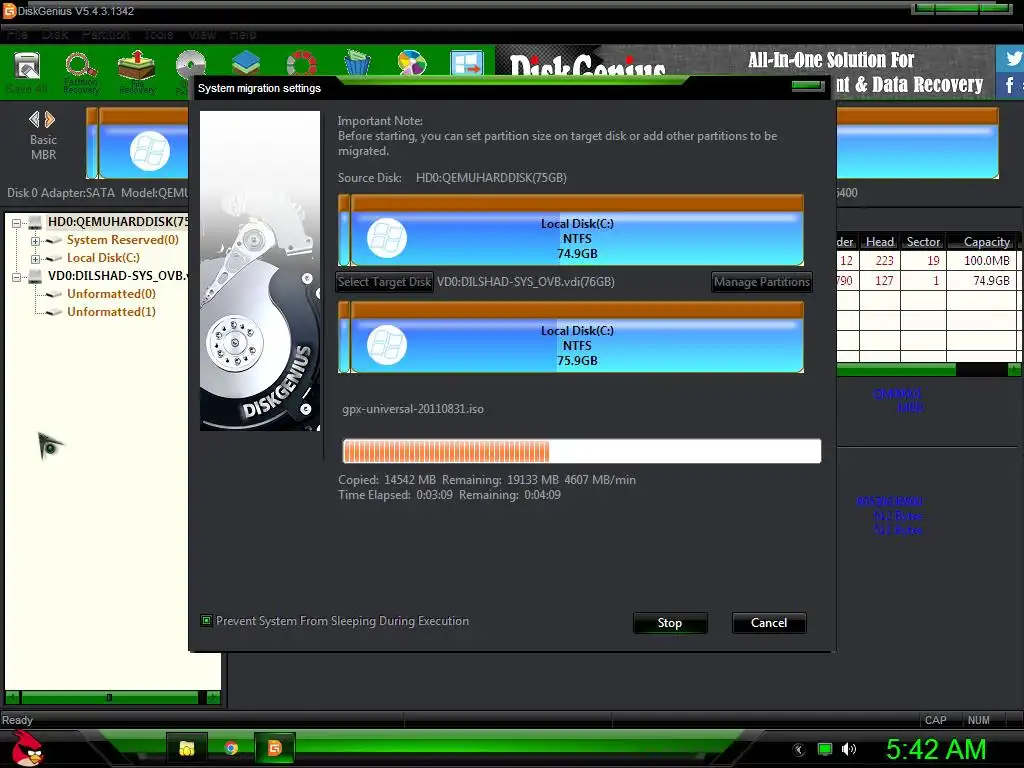The image size is (1024, 768).
Task: Click the DiskGenius taskbar icon
Action: point(275,748)
